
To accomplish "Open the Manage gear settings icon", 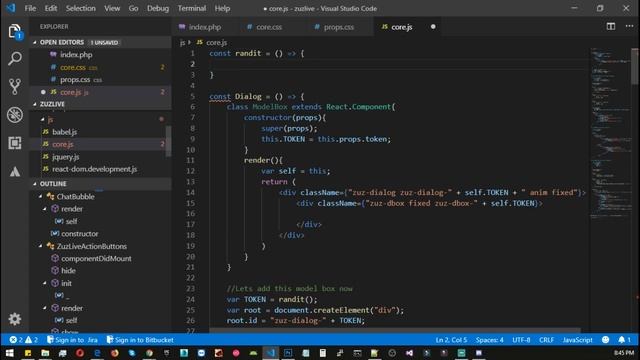I will (15, 319).
